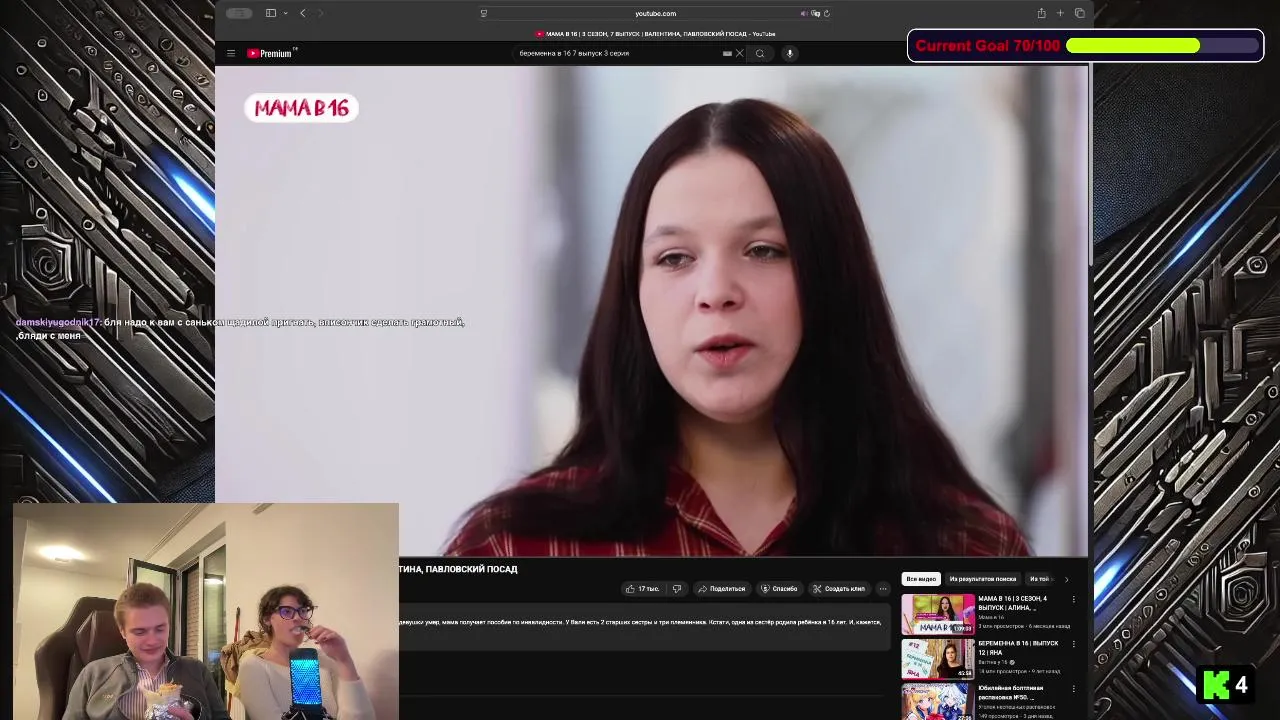Click channel name Мама в 16 under Алина video
The width and height of the screenshot is (1280, 720).
click(991, 617)
